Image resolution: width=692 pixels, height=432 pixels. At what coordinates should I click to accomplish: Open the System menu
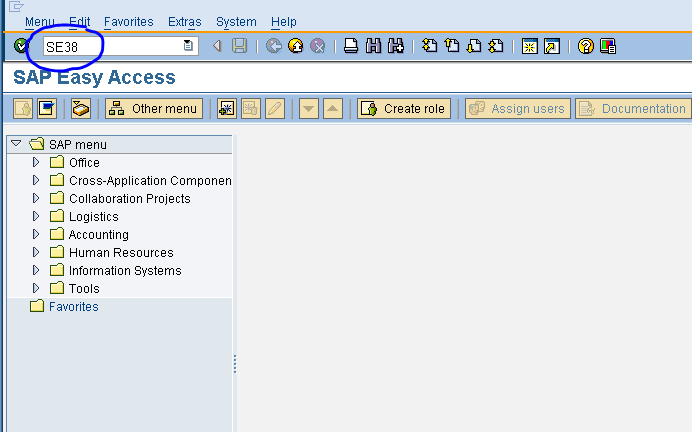point(236,22)
